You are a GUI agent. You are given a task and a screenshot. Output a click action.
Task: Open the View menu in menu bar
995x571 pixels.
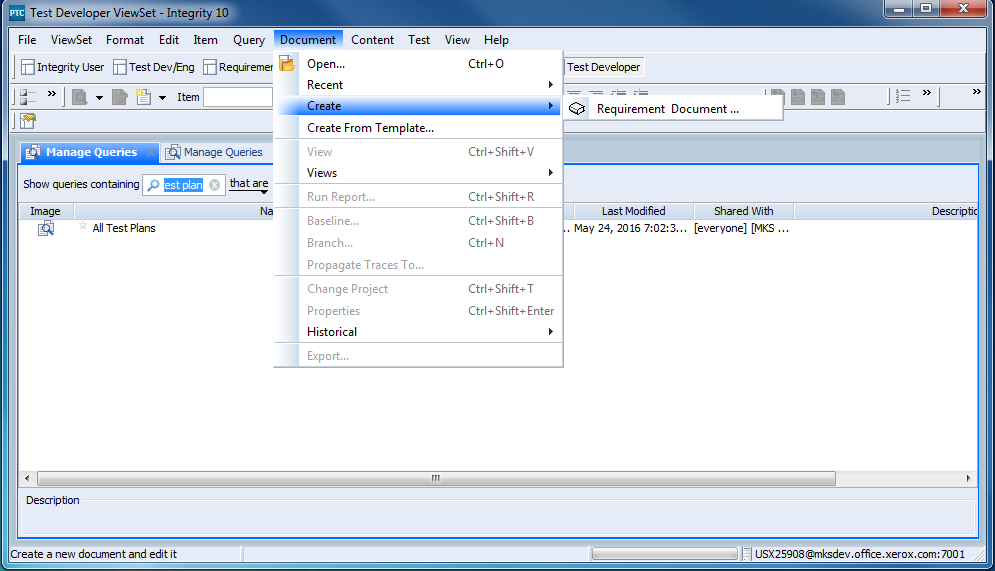click(457, 40)
